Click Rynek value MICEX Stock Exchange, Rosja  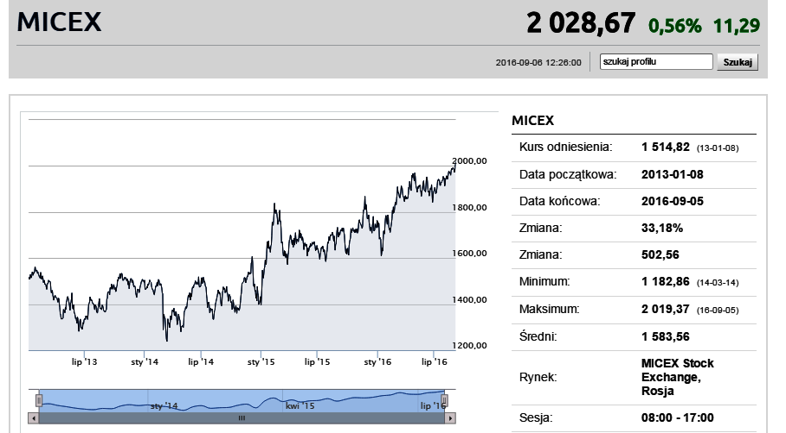(677, 377)
